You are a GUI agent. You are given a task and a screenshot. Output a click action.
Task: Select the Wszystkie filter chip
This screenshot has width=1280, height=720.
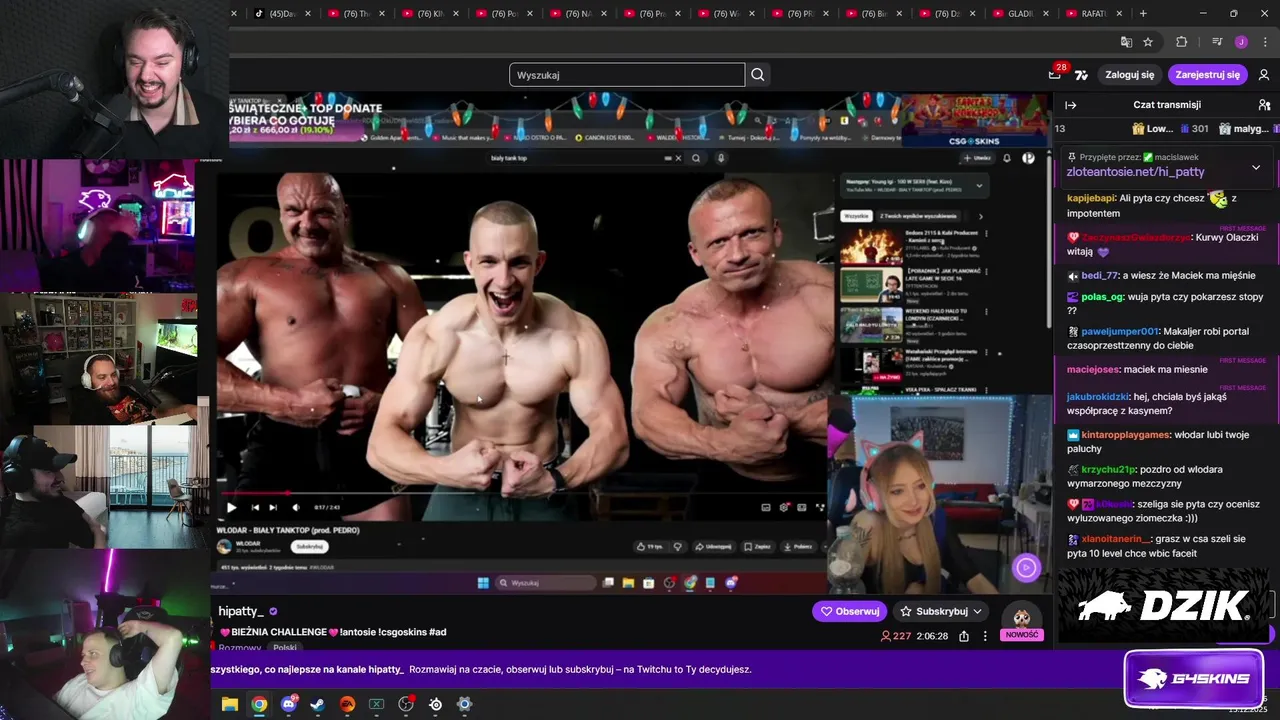[856, 216]
